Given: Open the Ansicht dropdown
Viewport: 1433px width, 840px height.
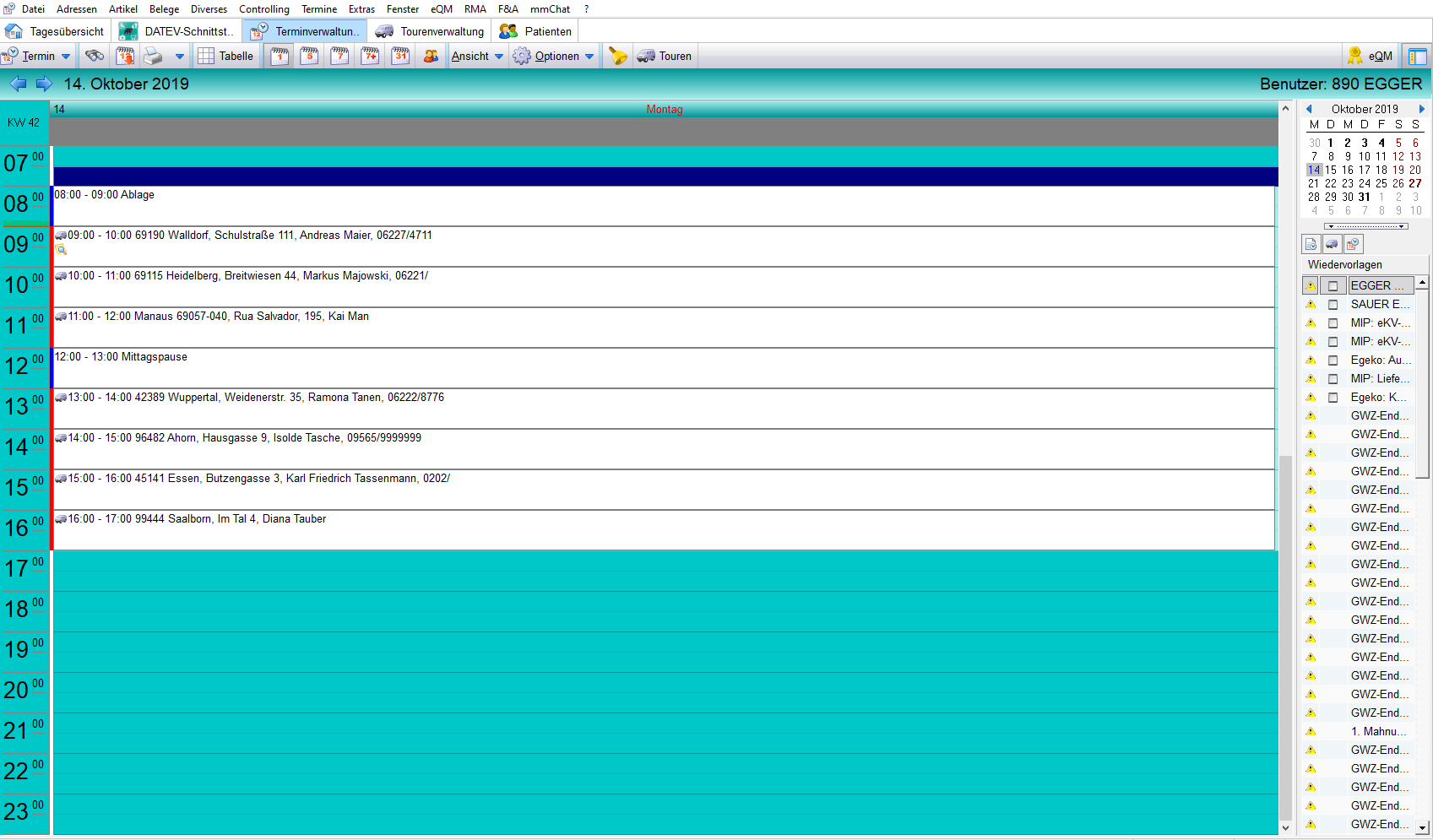Looking at the screenshot, I should (477, 57).
